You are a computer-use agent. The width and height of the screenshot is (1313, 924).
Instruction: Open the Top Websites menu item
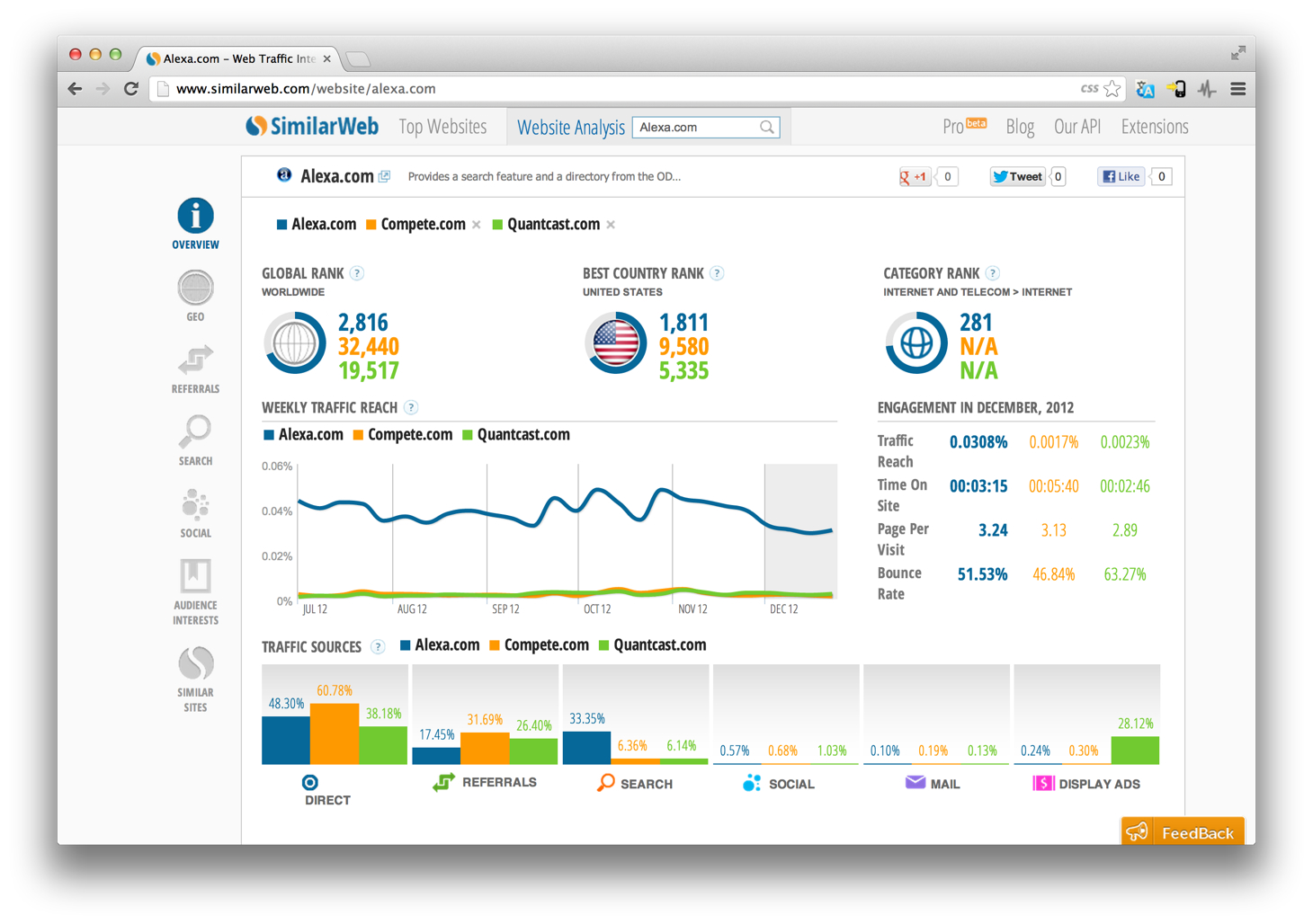(443, 127)
